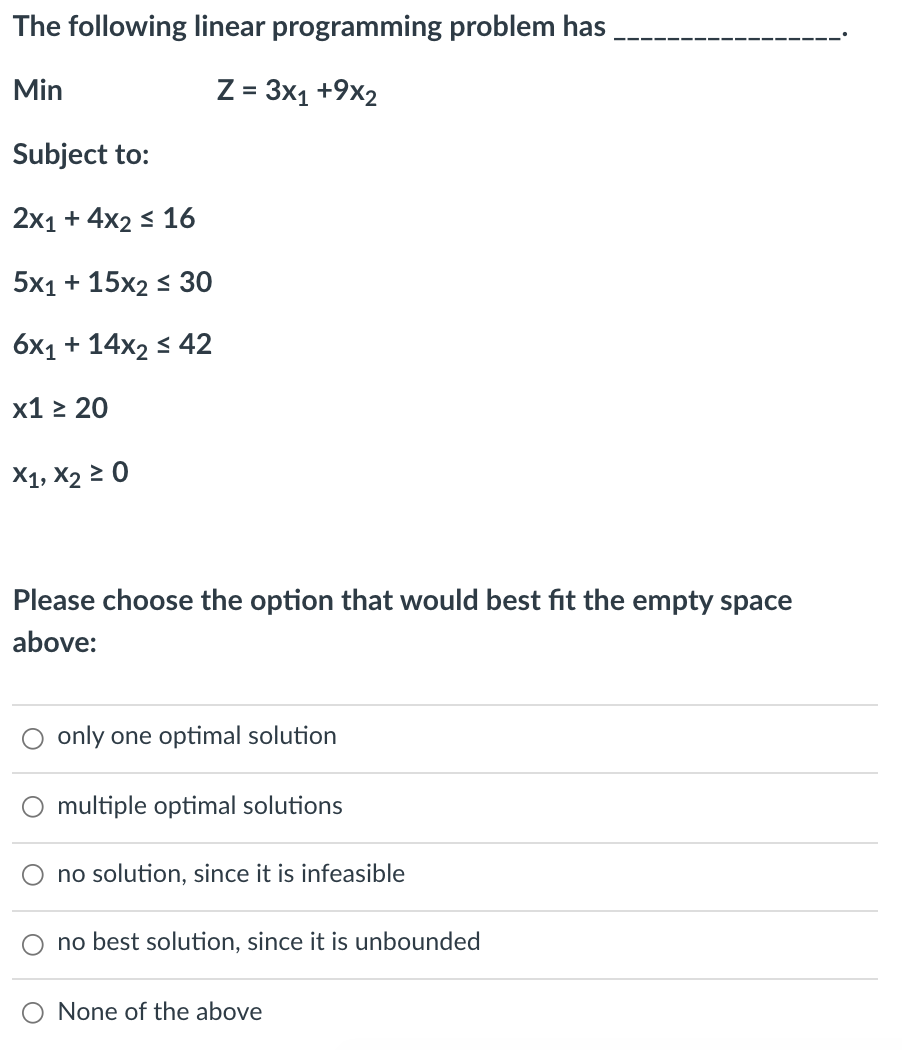Viewport: 902px width, 1050px height.
Task: Select the "None of the above" radio button
Action: (33, 1012)
